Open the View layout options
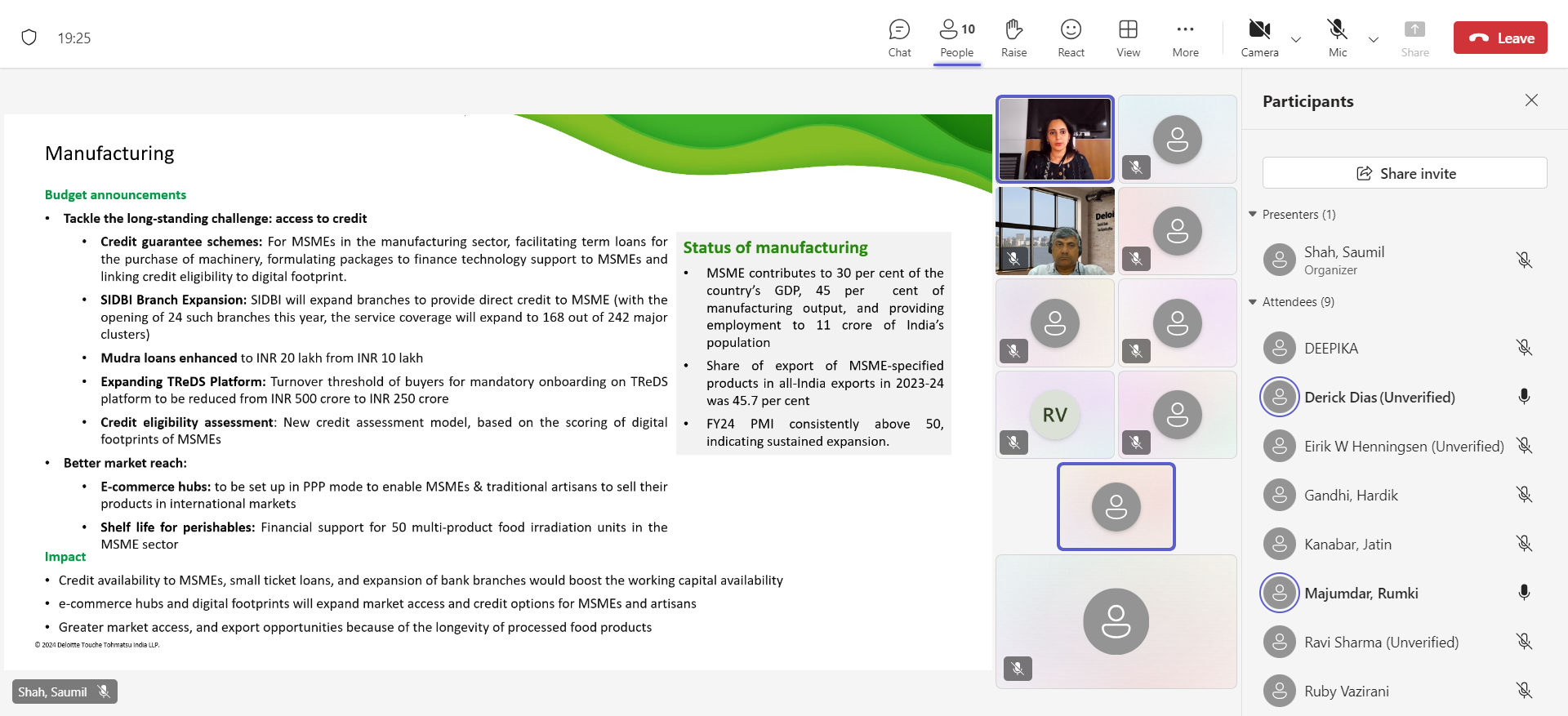Image resolution: width=1568 pixels, height=716 pixels. coord(1128,38)
